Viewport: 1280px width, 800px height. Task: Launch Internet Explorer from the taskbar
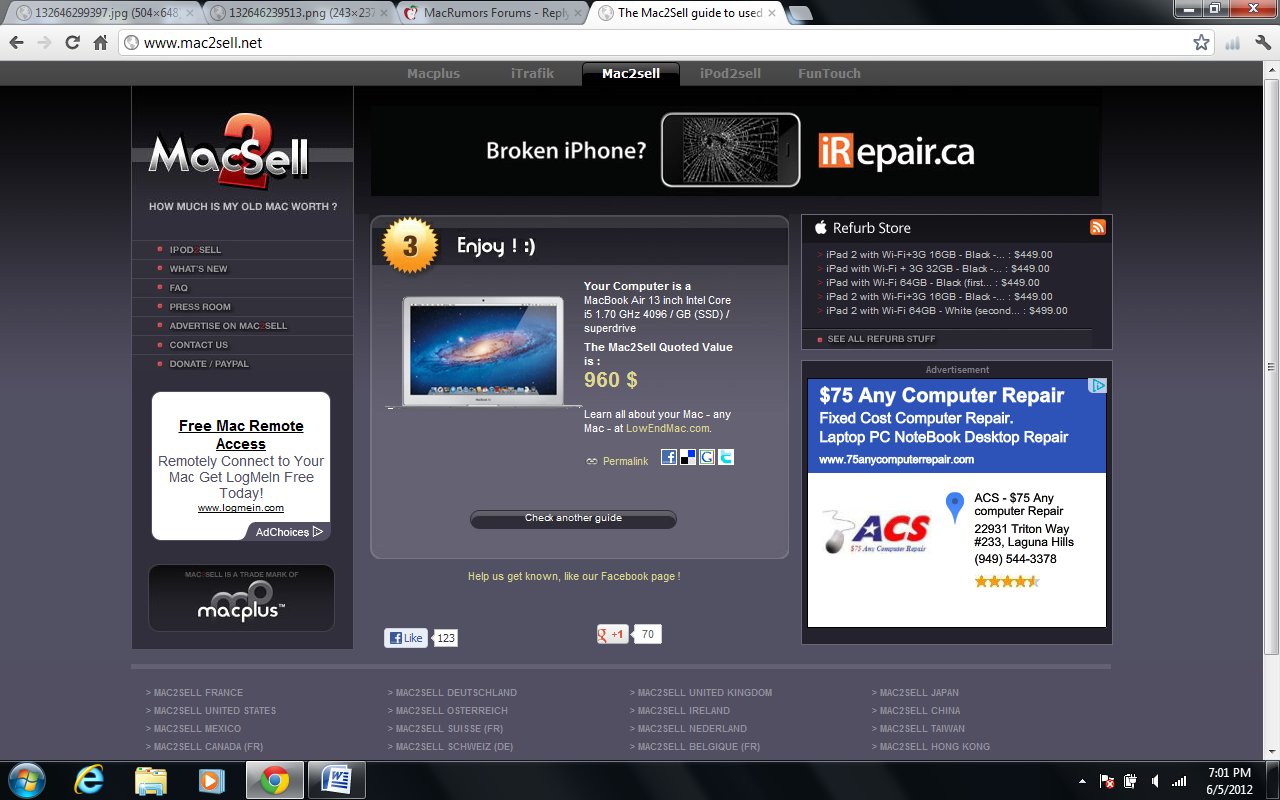(x=88, y=780)
